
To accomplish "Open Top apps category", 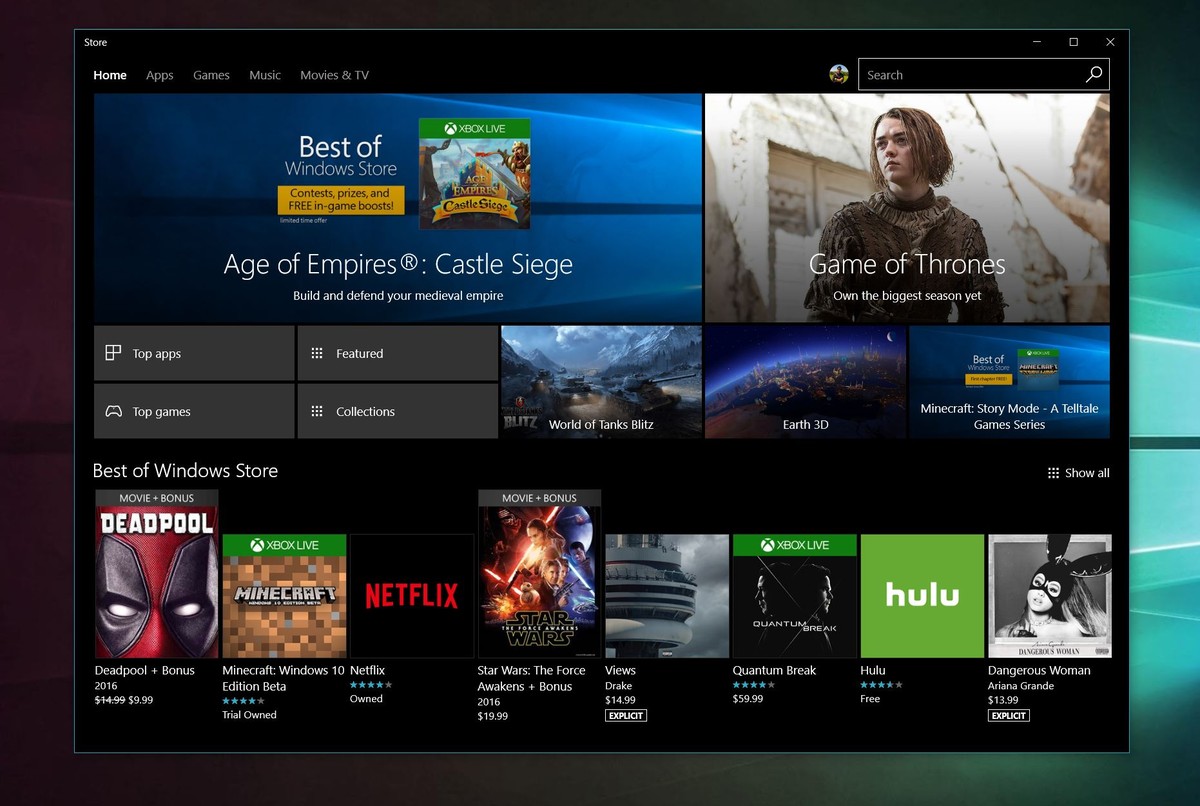I will (194, 353).
